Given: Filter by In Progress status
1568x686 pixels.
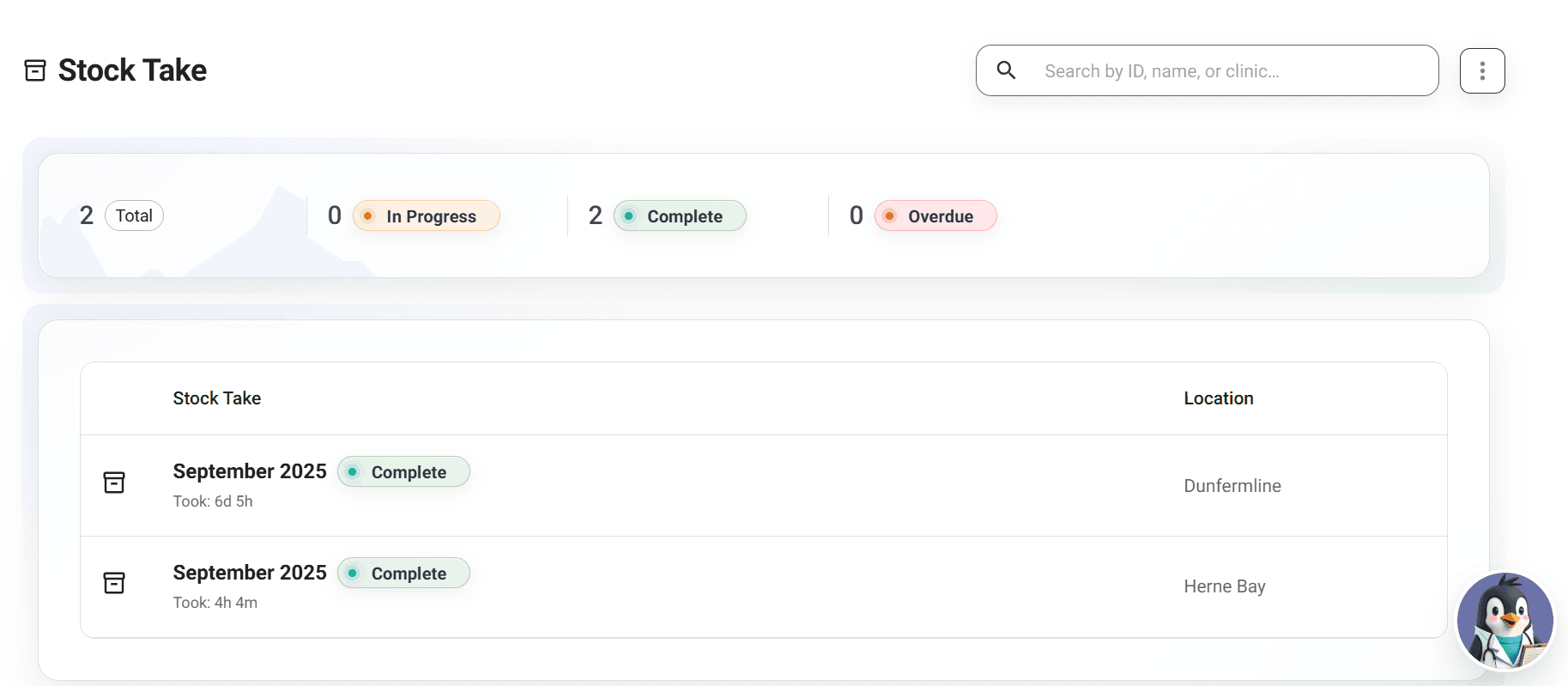Looking at the screenshot, I should coord(427,216).
